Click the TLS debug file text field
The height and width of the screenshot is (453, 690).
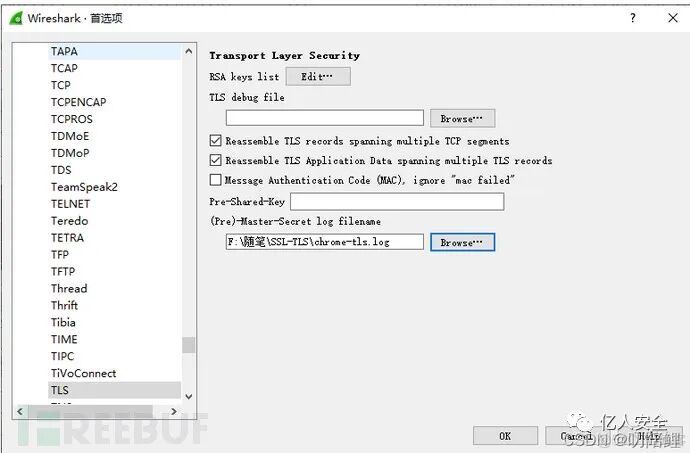point(325,118)
